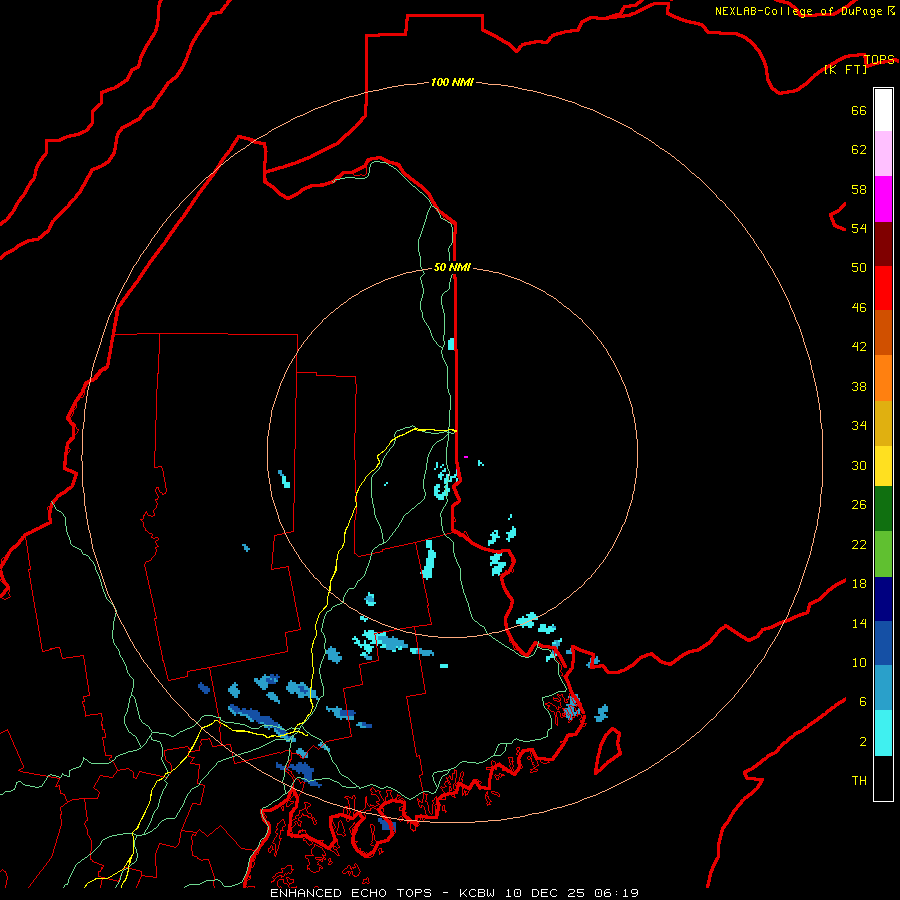Screen dimensions: 900x900
Task: Click the bright orange legend swatch
Action: [x=883, y=378]
